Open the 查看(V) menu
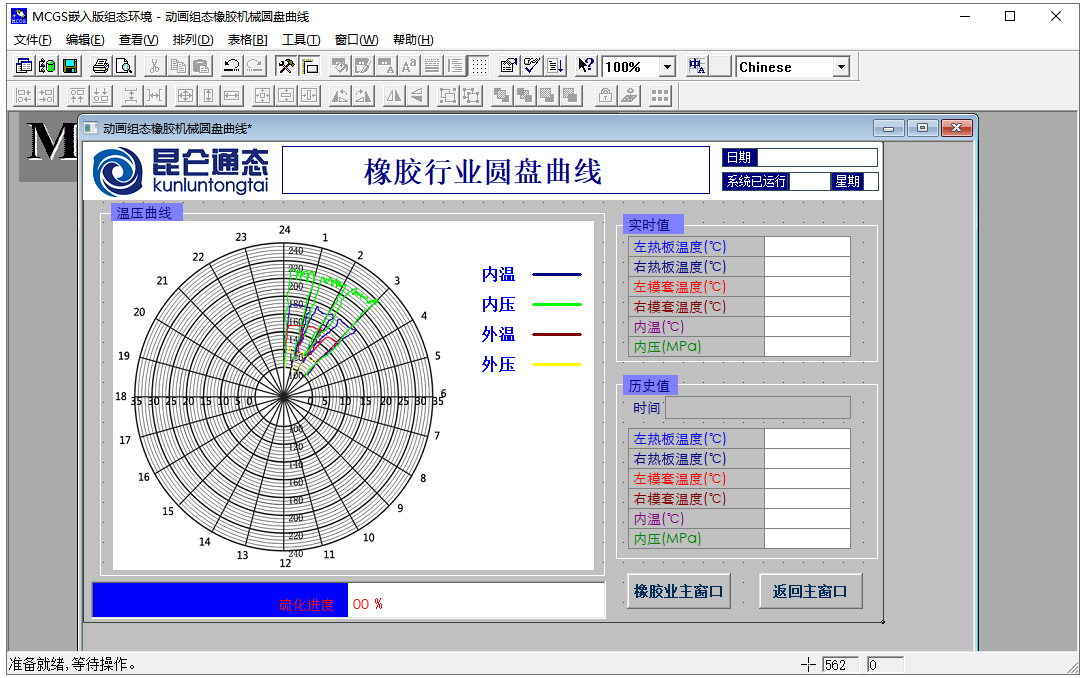 pyautogui.click(x=138, y=39)
